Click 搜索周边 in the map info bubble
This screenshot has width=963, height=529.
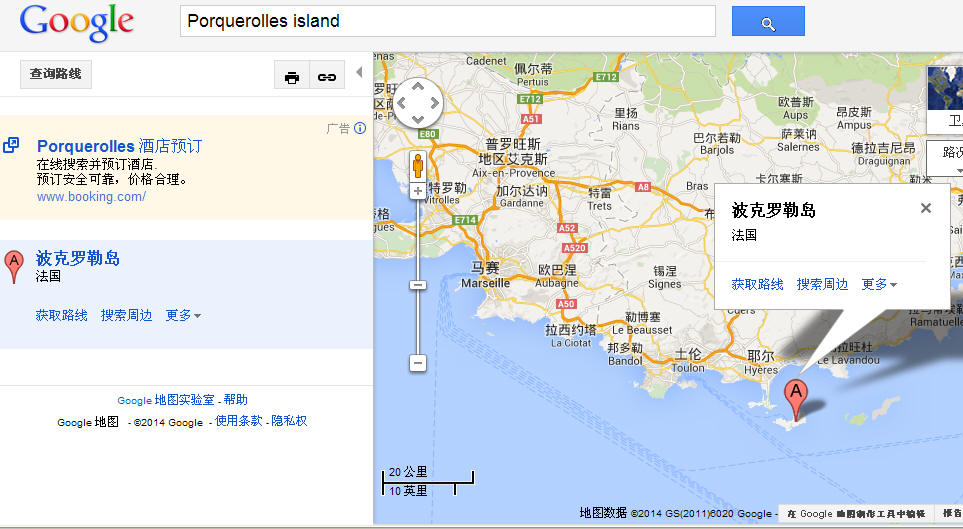click(822, 284)
